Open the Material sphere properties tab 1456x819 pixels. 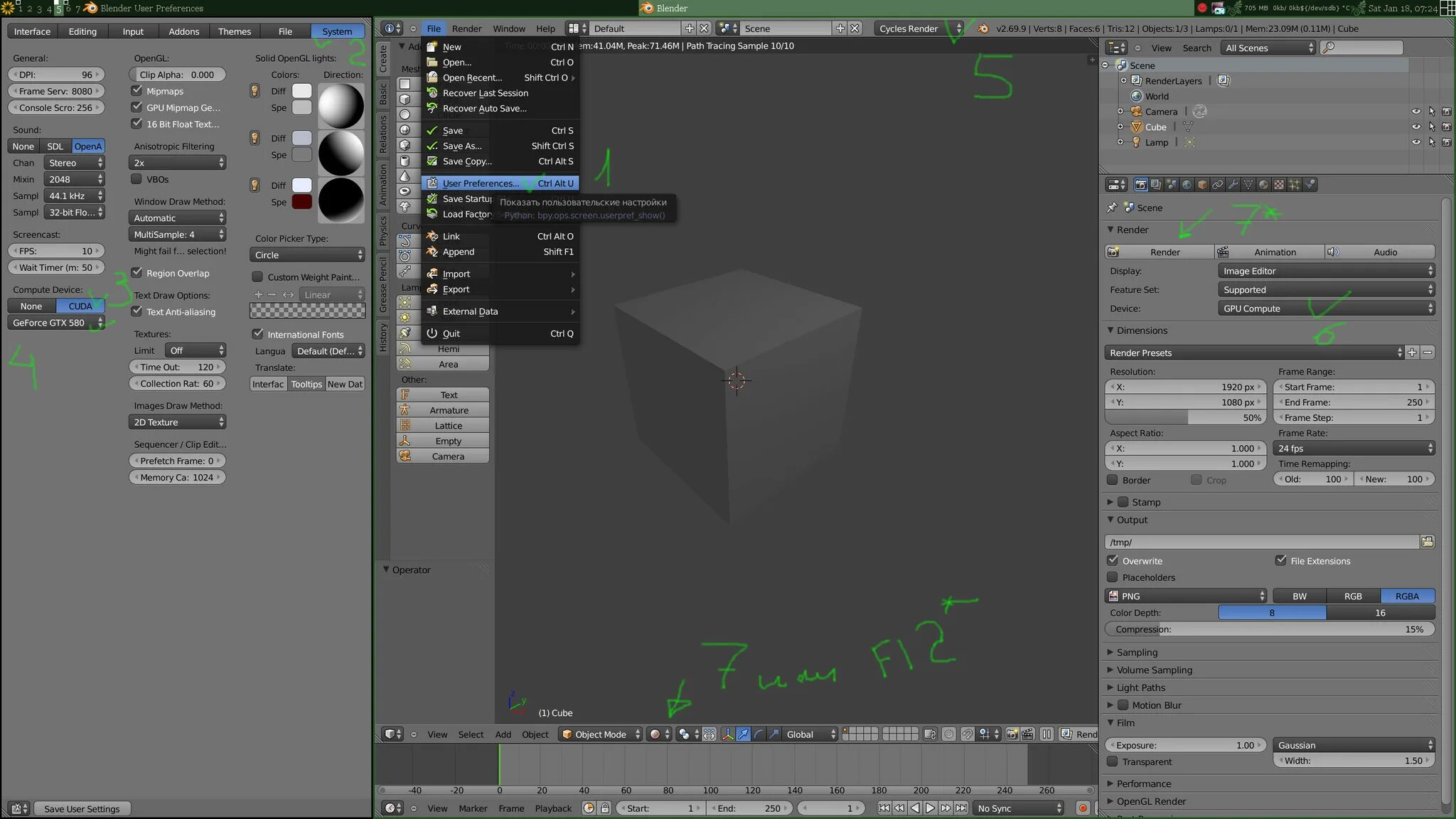click(x=1263, y=185)
